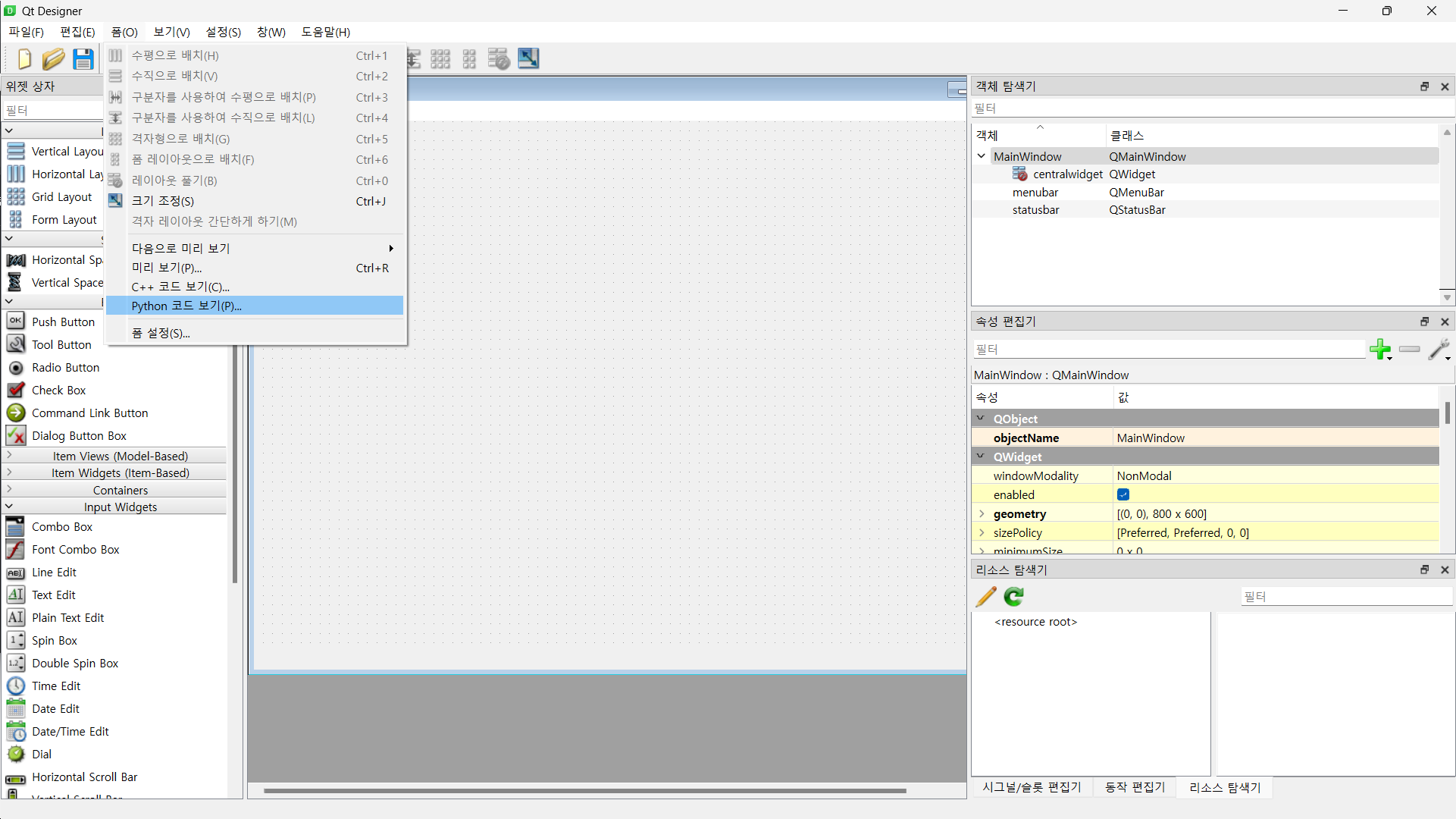Click the green reload resources icon
Screen dimensions: 1456x819
1014,597
